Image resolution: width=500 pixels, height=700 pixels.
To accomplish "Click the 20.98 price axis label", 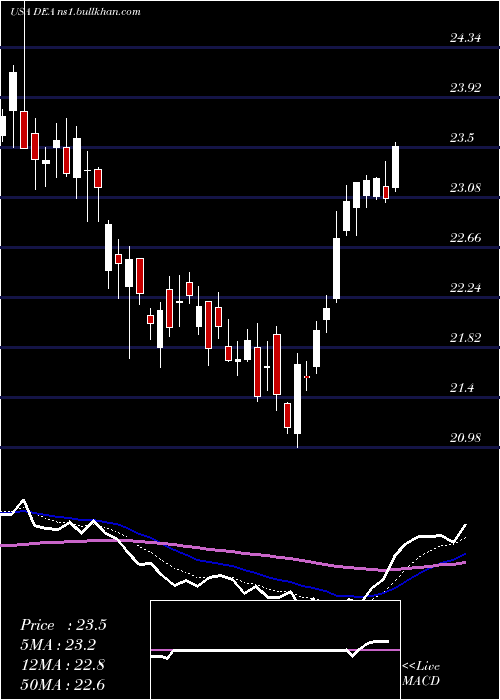I will pyautogui.click(x=466, y=438).
